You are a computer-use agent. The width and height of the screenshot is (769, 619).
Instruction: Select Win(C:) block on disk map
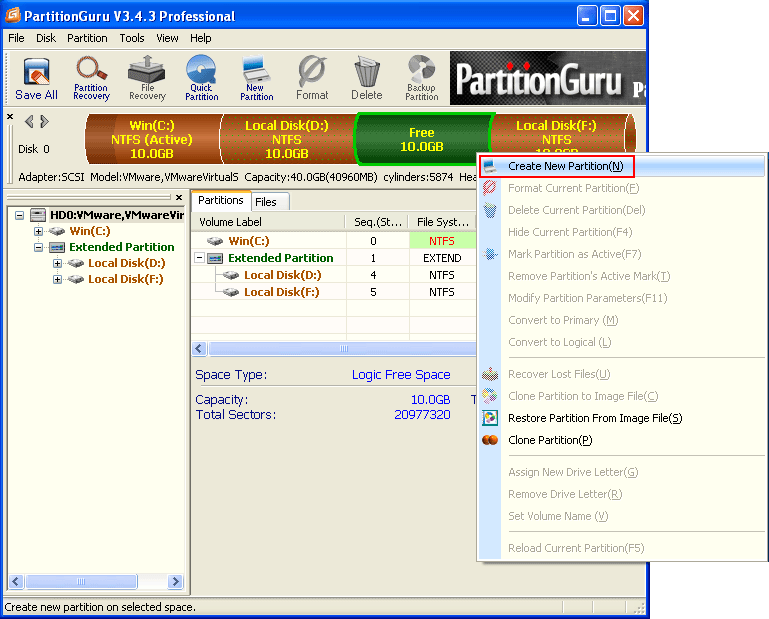pyautogui.click(x=152, y=139)
